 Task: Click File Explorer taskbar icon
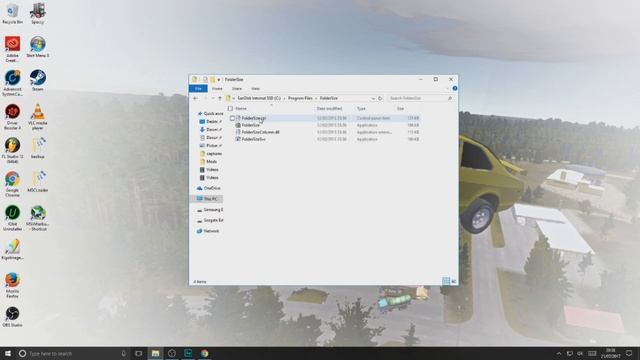pyautogui.click(x=156, y=353)
